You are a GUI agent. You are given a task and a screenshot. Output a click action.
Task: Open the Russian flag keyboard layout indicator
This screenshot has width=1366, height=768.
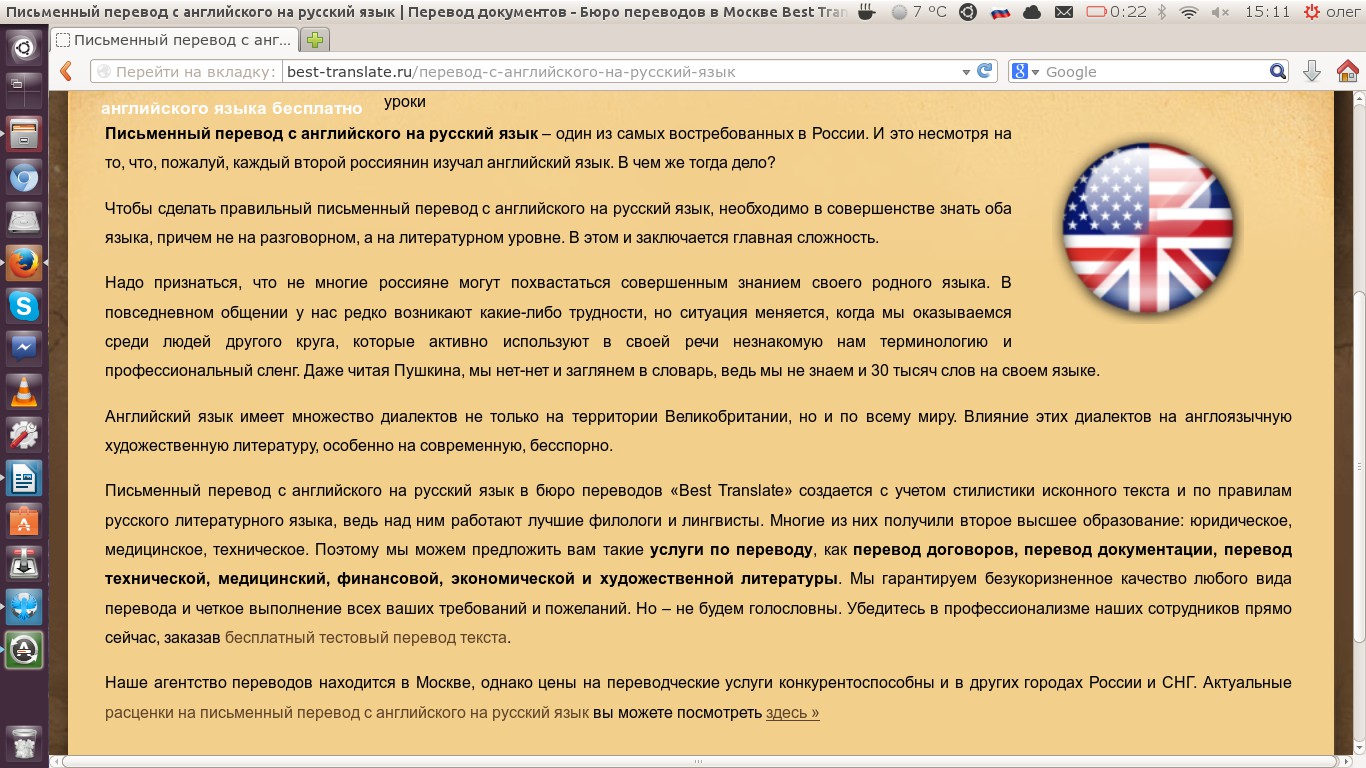click(x=1000, y=12)
